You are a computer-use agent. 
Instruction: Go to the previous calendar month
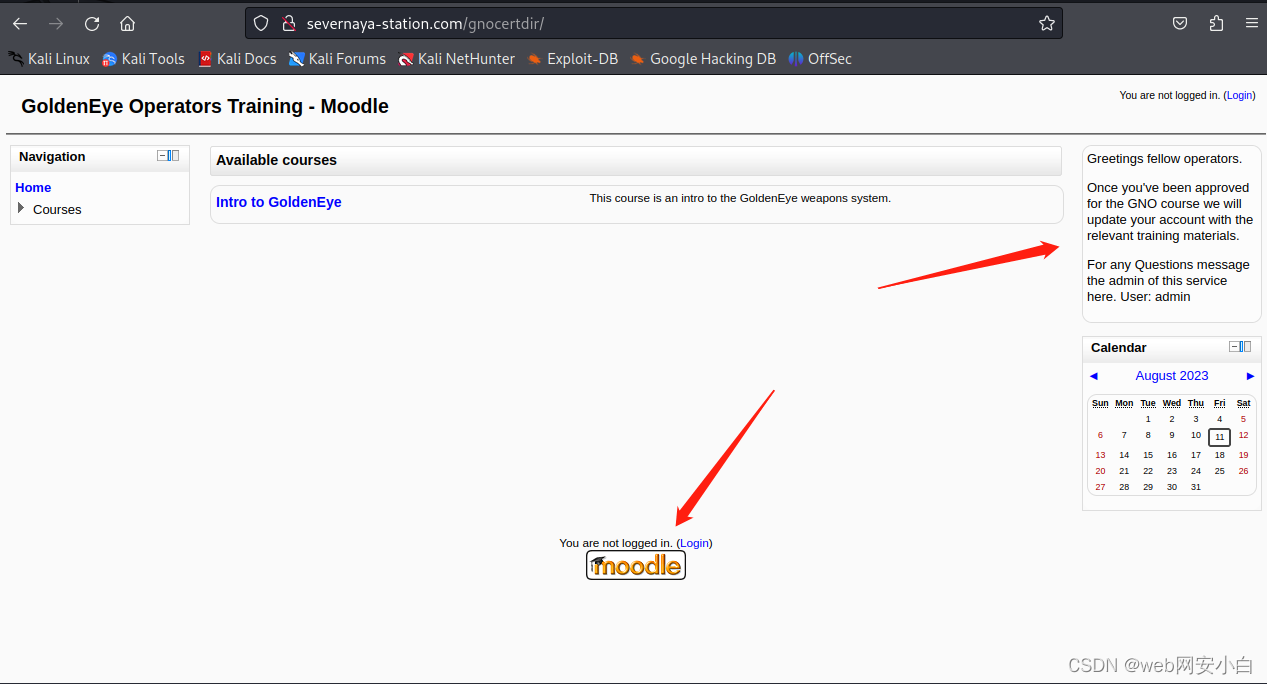point(1093,376)
